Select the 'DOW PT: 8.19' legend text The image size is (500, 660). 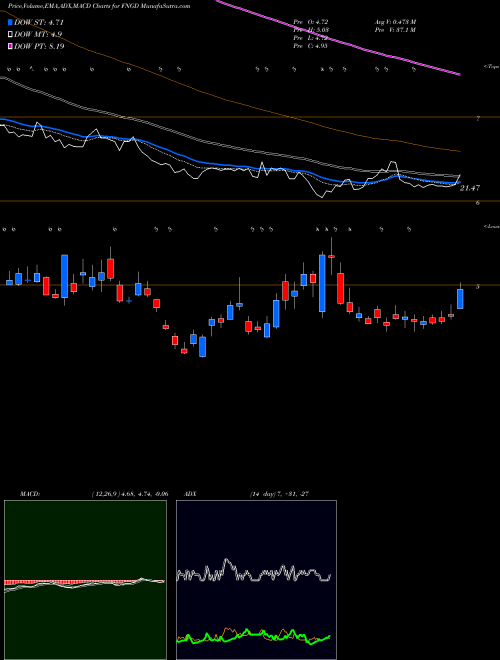click(x=39, y=46)
